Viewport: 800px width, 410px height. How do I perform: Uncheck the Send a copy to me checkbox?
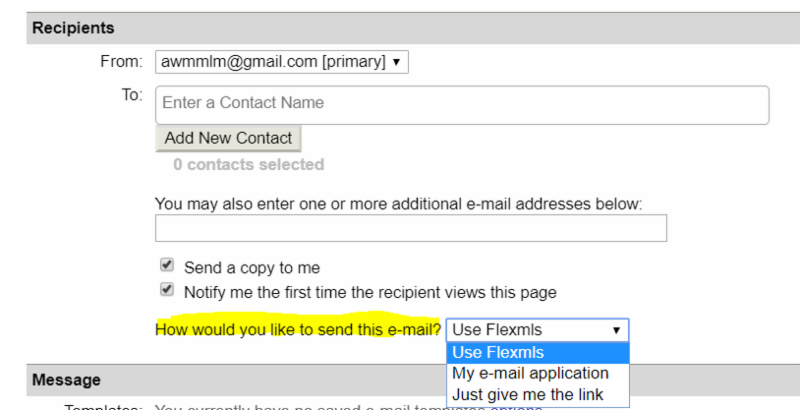click(x=167, y=267)
